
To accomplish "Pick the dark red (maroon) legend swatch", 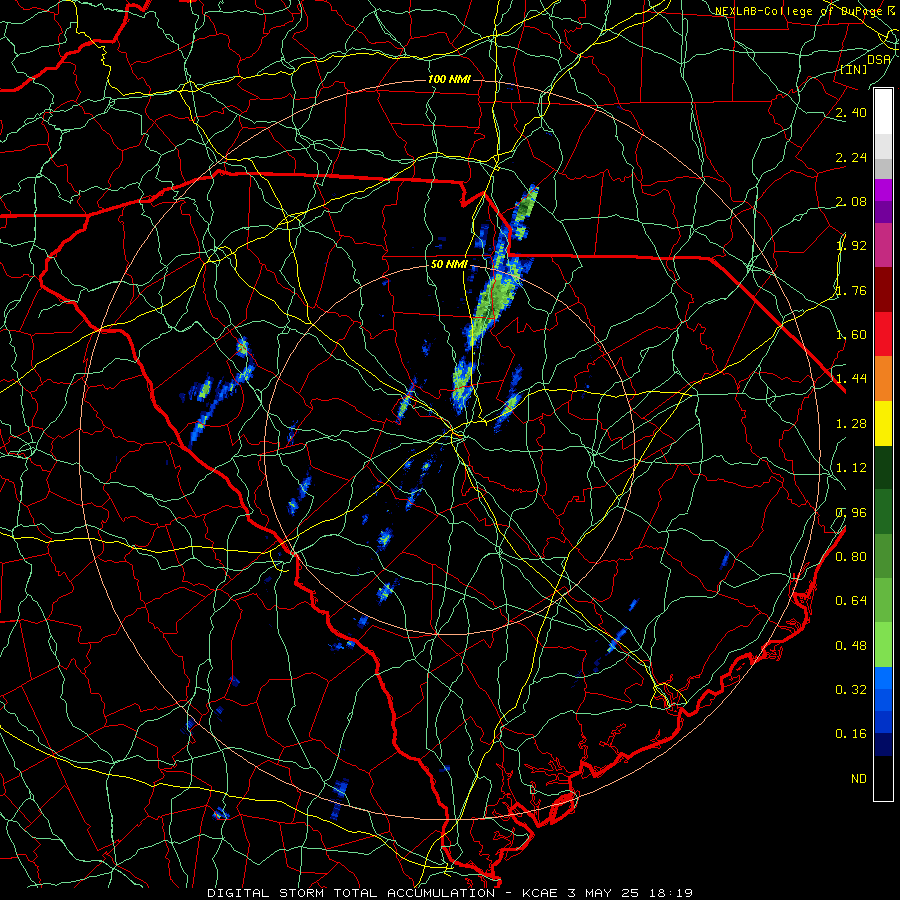I will (x=883, y=290).
